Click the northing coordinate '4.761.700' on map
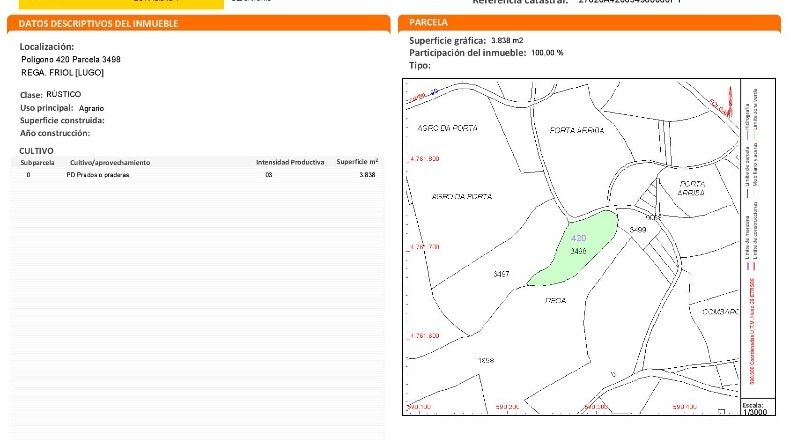Viewport: 790px width, 440px height. (424, 247)
